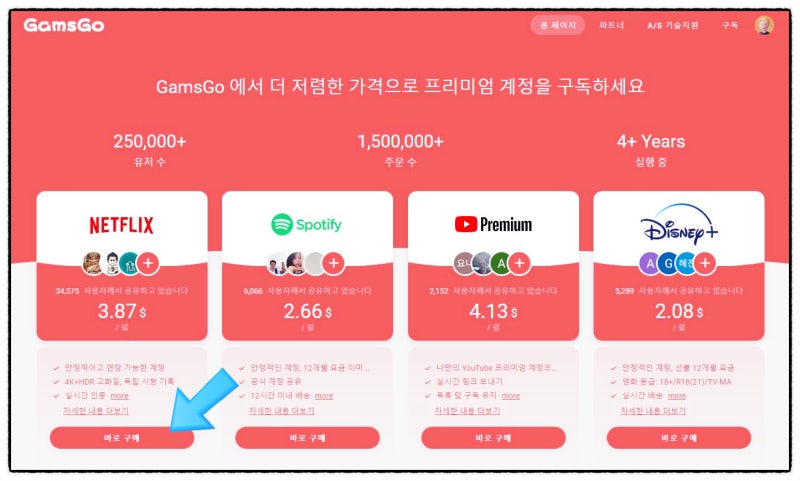Click the Spotify plus icon
The height and width of the screenshot is (481, 800).
pos(334,263)
